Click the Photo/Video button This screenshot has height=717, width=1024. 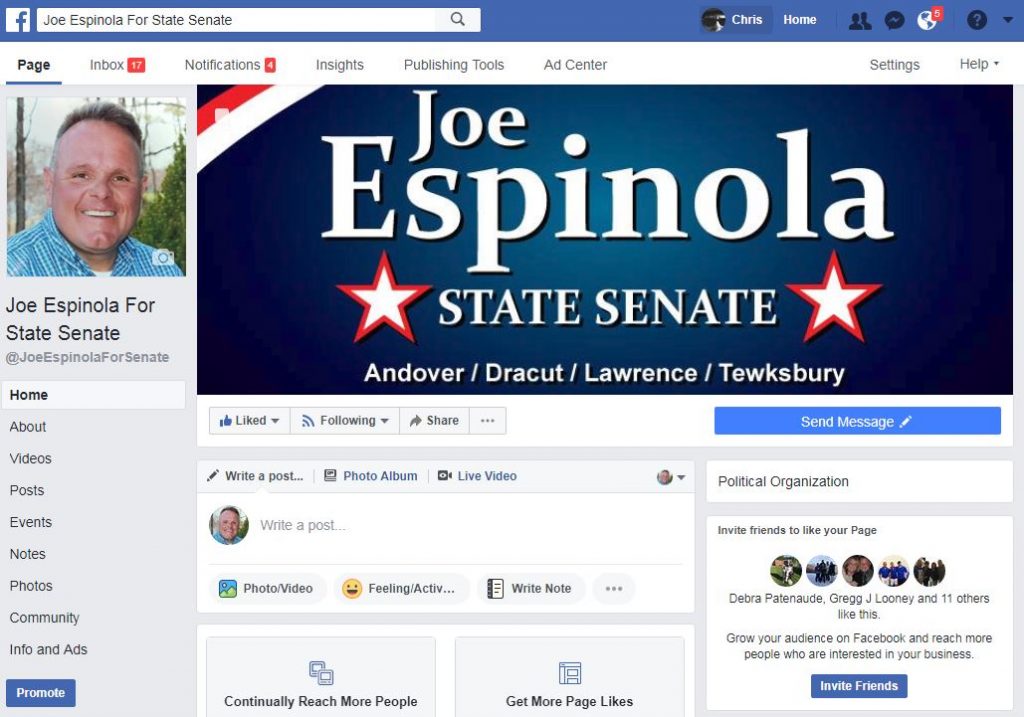point(266,588)
